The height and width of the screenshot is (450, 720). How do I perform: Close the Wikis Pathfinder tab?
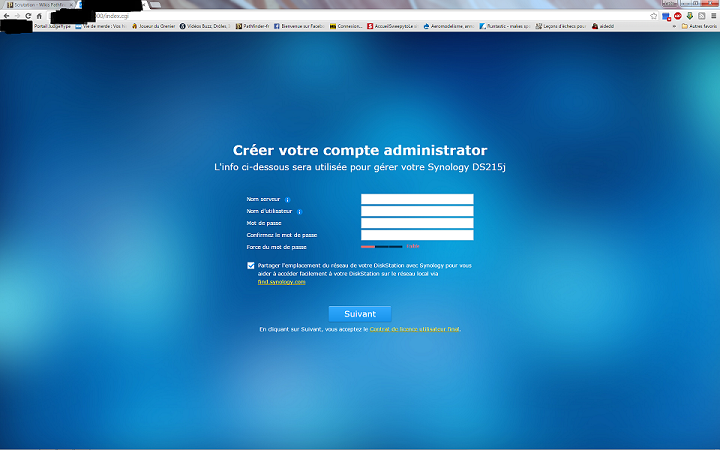[71, 5]
